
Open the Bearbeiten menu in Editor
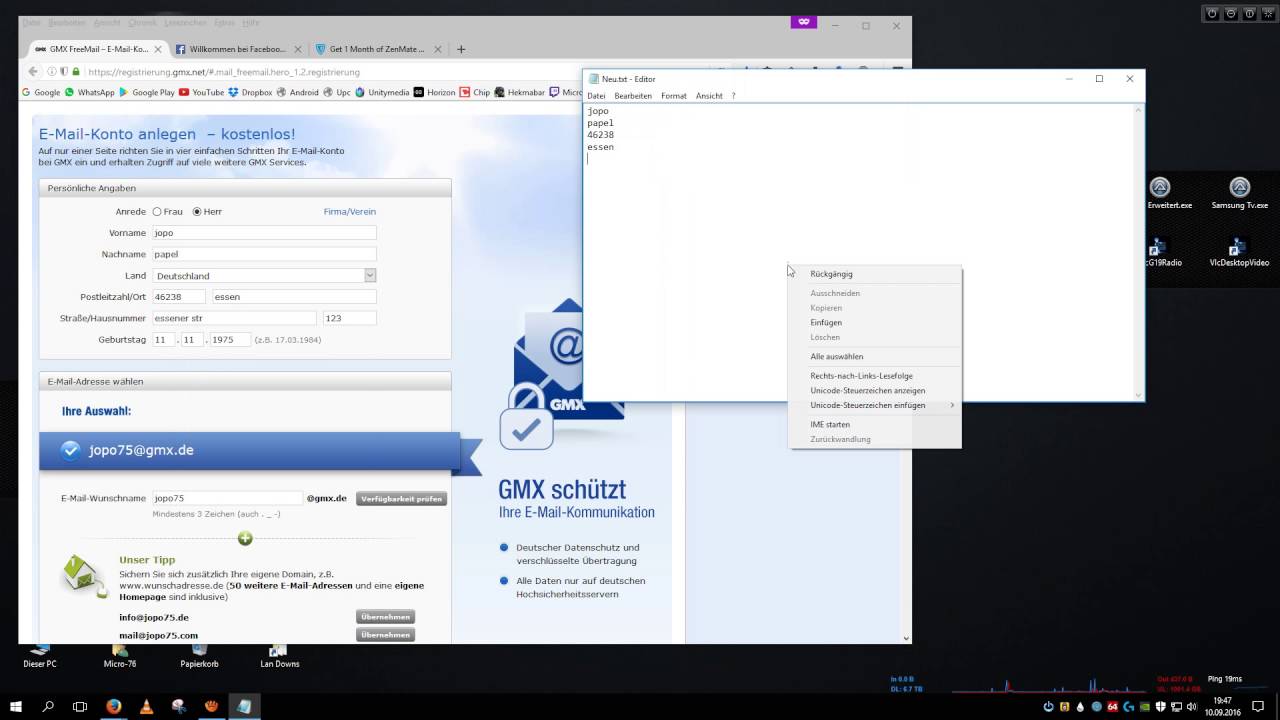(633, 96)
